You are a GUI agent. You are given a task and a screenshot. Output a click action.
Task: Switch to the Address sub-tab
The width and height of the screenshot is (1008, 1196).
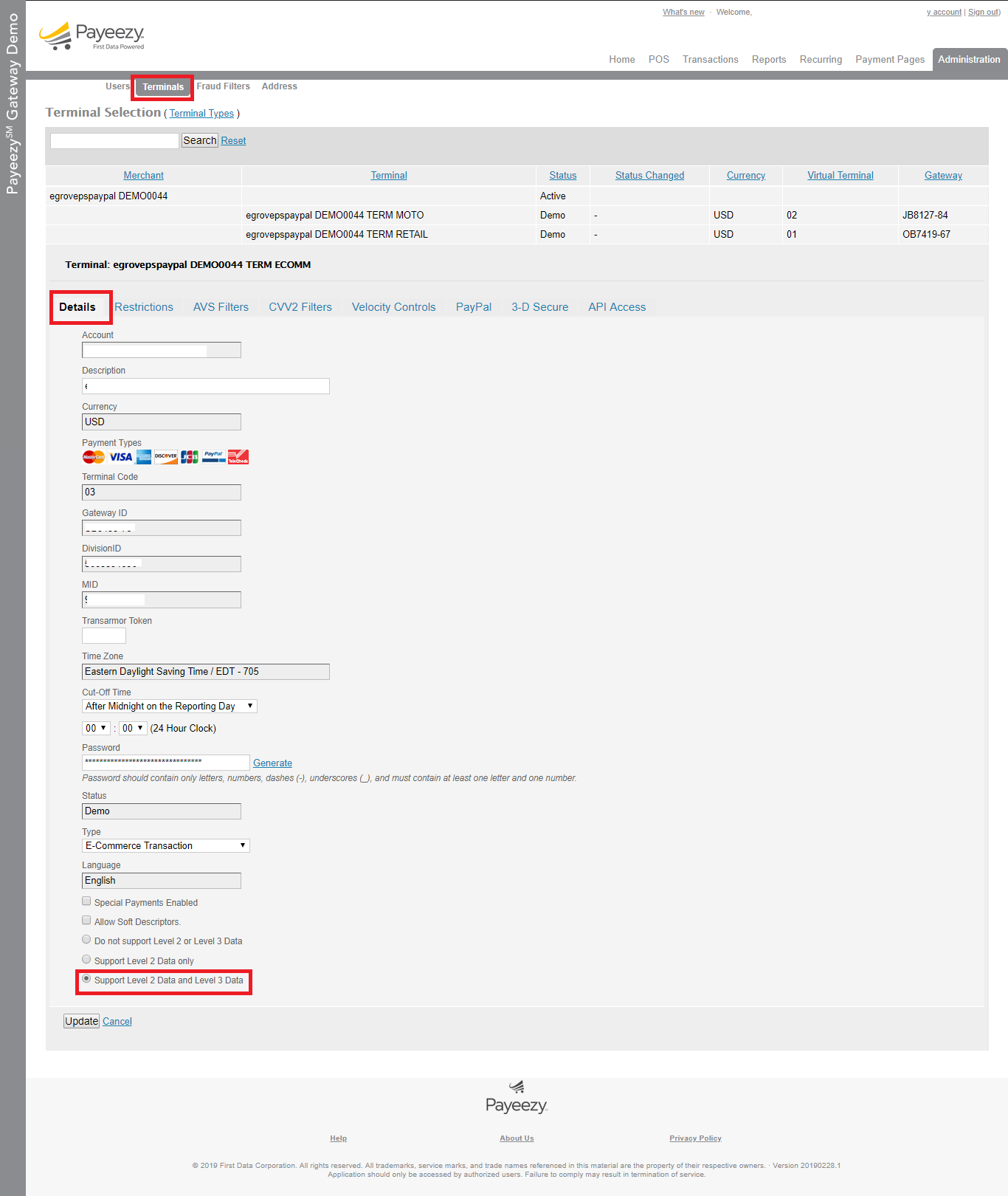point(280,86)
